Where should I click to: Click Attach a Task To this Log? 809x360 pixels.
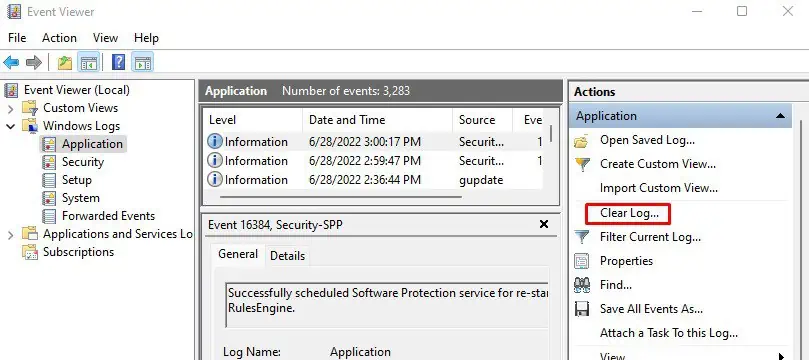pyautogui.click(x=669, y=333)
